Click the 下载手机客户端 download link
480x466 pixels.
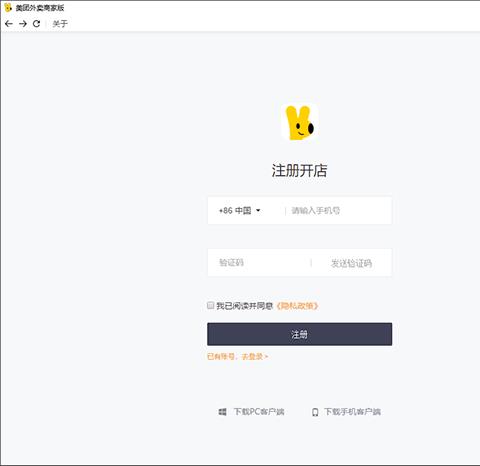(x=352, y=412)
